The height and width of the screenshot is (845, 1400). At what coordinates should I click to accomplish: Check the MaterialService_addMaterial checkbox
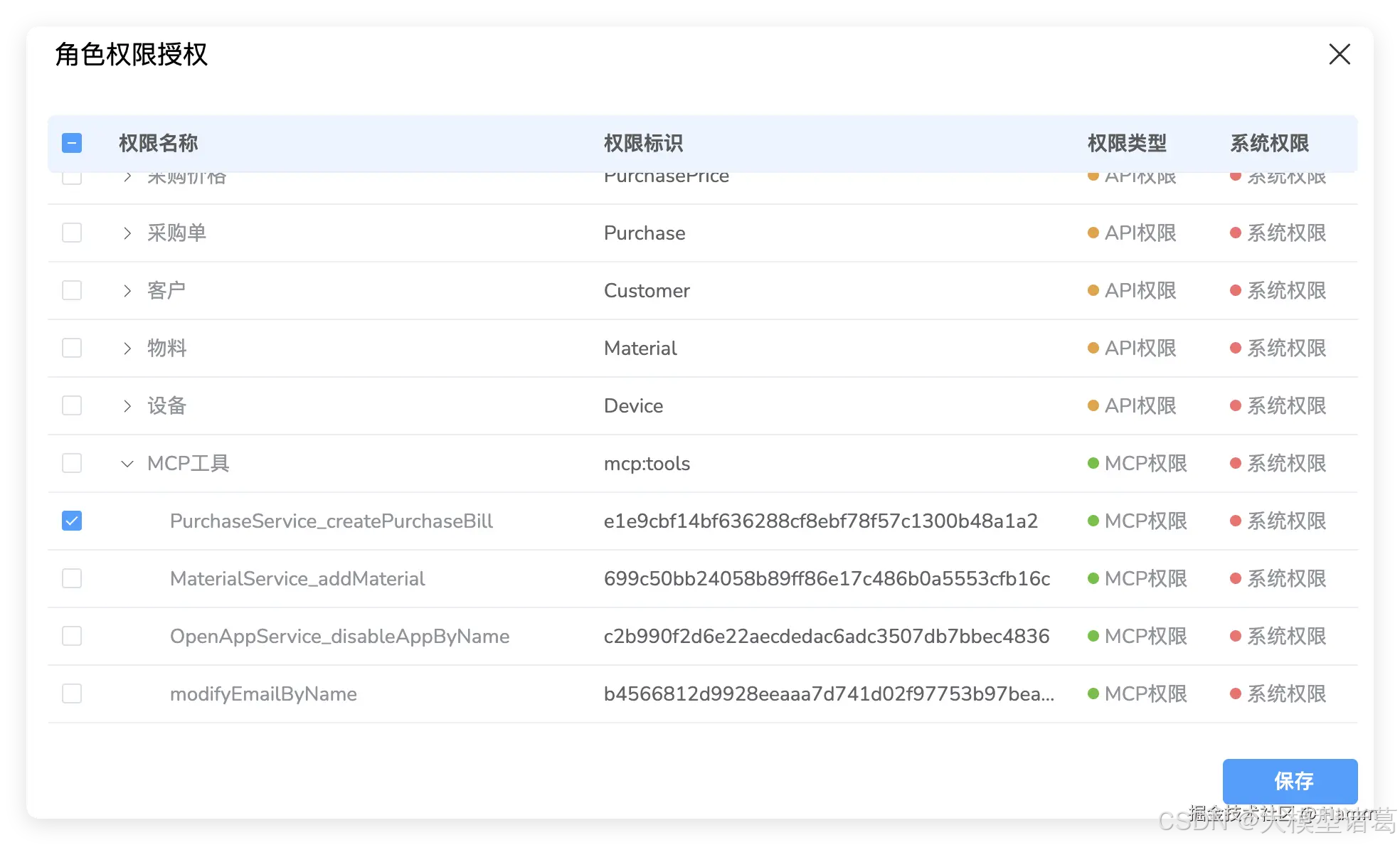click(x=72, y=578)
